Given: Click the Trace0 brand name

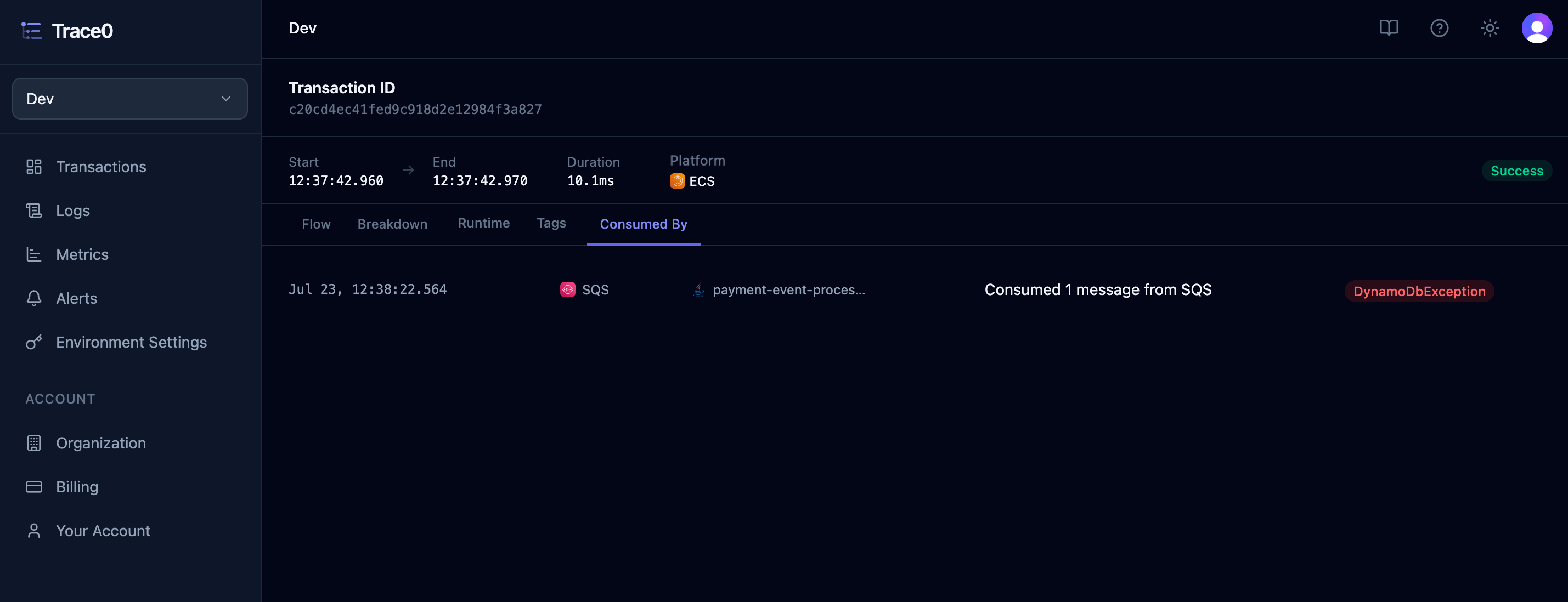Looking at the screenshot, I should 82,31.
